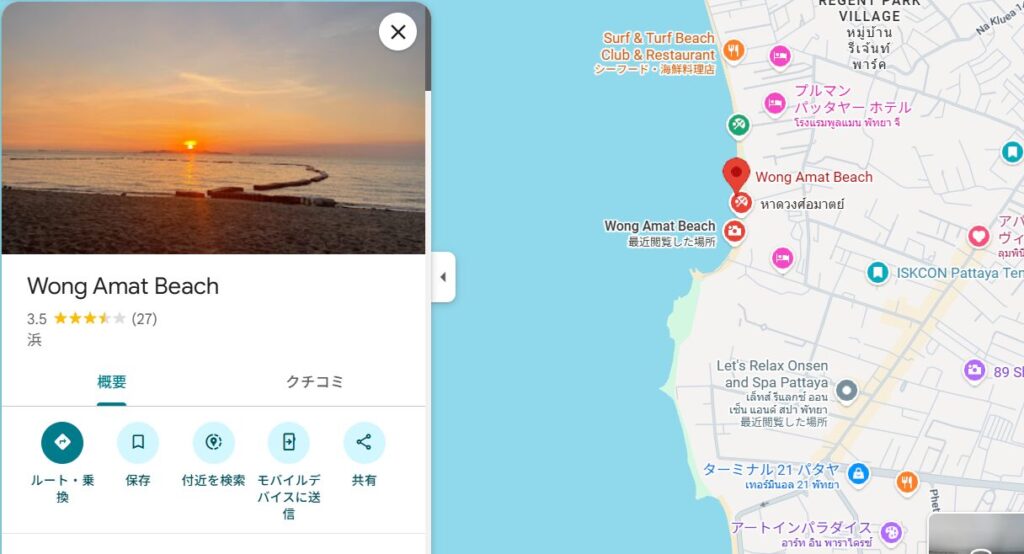
Task: Save the place with the 保存 bookmark icon
Action: click(x=138, y=443)
